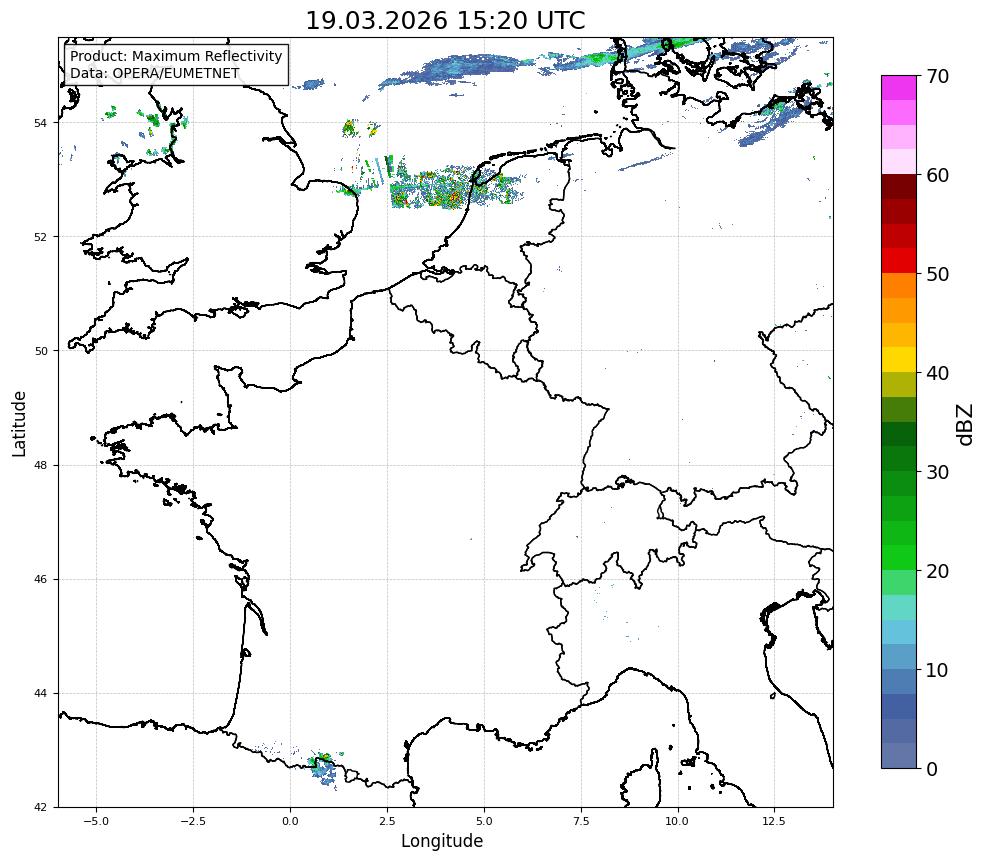Click the colorbar tick label 70
Screen dimensions: 985x860
[x=937, y=76]
